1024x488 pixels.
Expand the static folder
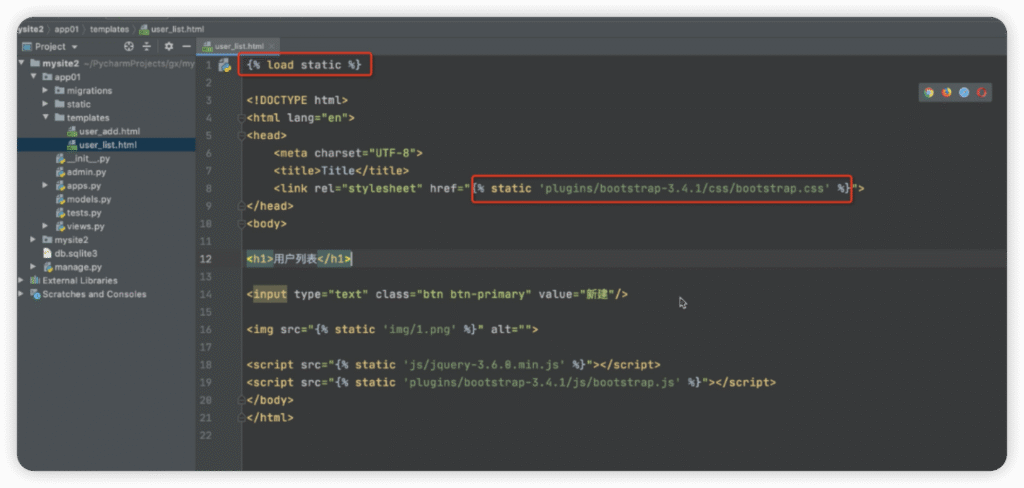[x=46, y=104]
